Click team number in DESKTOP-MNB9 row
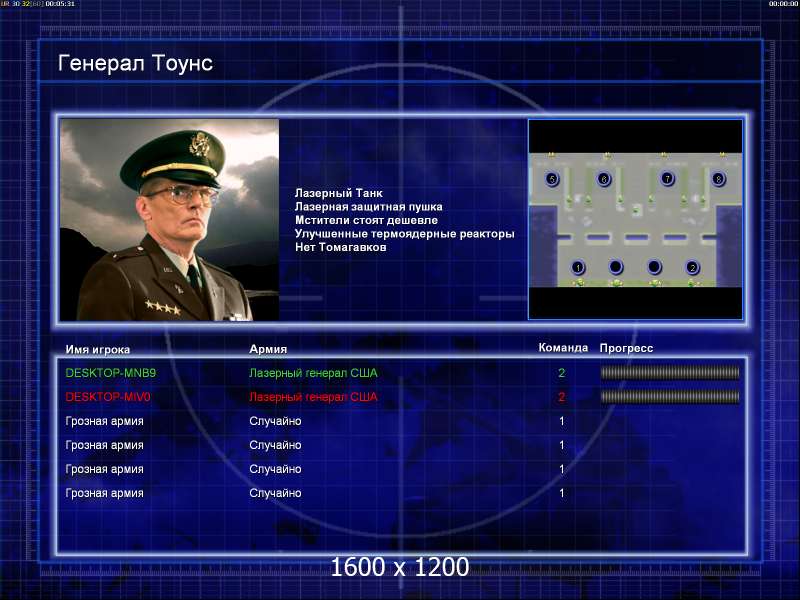 tap(562, 373)
